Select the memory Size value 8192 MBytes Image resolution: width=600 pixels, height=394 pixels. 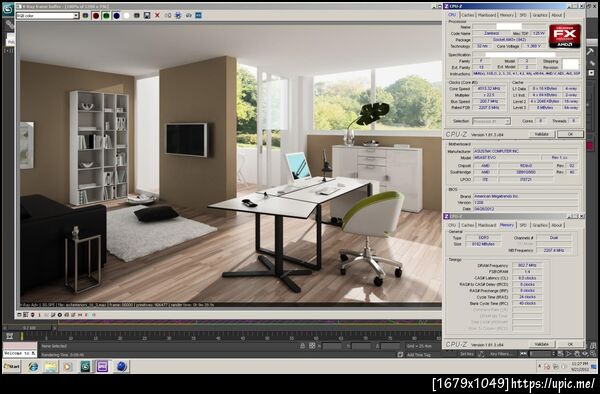click(x=484, y=244)
